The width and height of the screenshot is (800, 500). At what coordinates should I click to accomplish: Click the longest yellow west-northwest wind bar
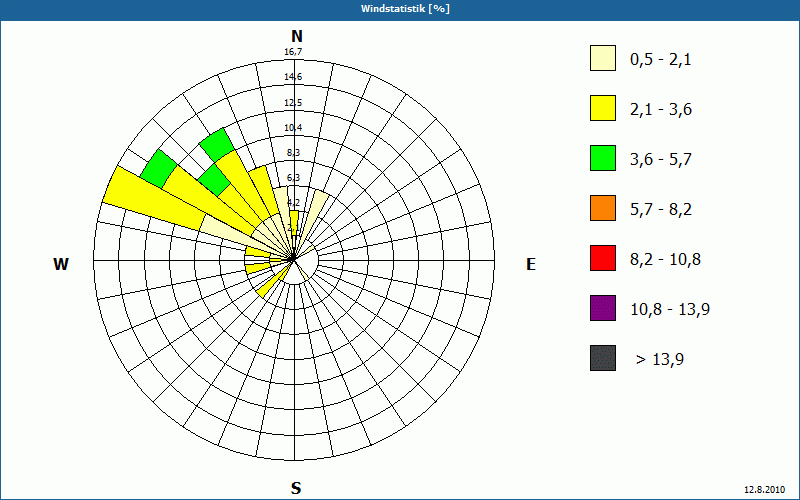click(x=153, y=196)
